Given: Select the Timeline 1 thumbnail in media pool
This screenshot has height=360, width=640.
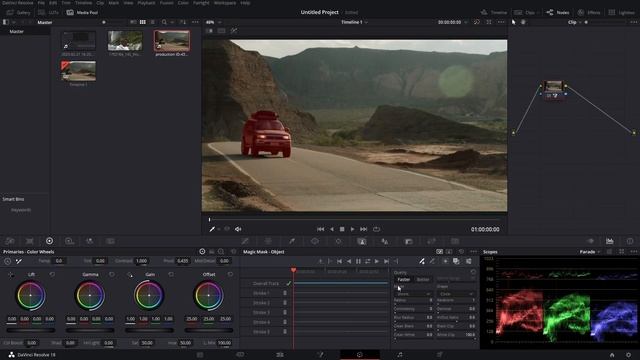Looking at the screenshot, I should (x=78, y=71).
